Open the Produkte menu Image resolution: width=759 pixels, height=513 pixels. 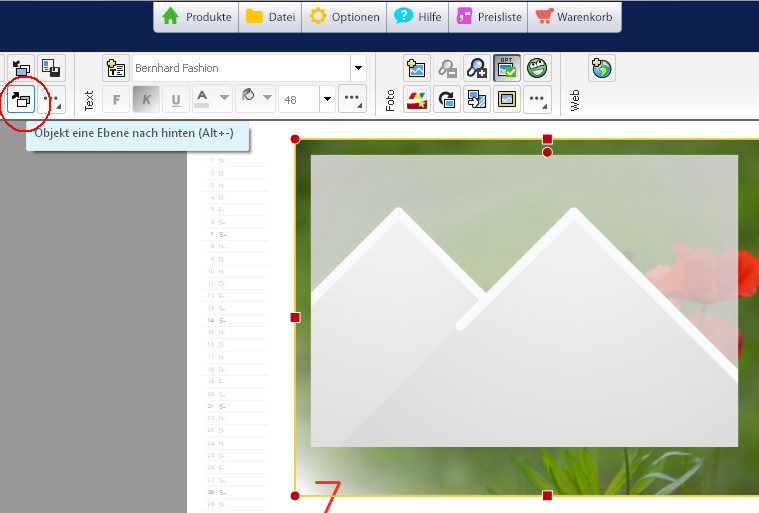click(197, 17)
